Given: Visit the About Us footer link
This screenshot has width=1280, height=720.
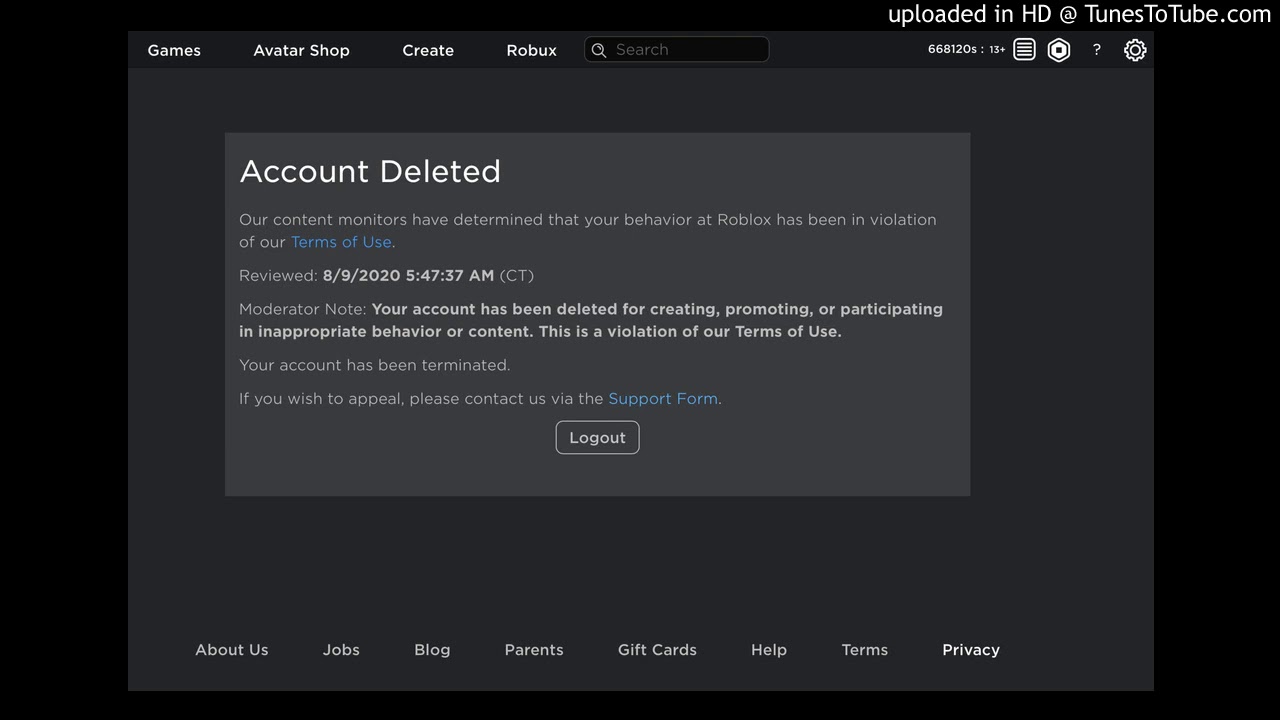Looking at the screenshot, I should (232, 650).
